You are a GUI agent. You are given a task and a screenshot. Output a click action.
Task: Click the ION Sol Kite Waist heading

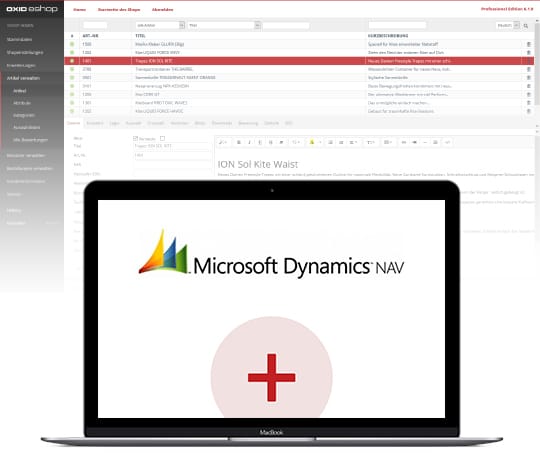pyautogui.click(x=258, y=164)
